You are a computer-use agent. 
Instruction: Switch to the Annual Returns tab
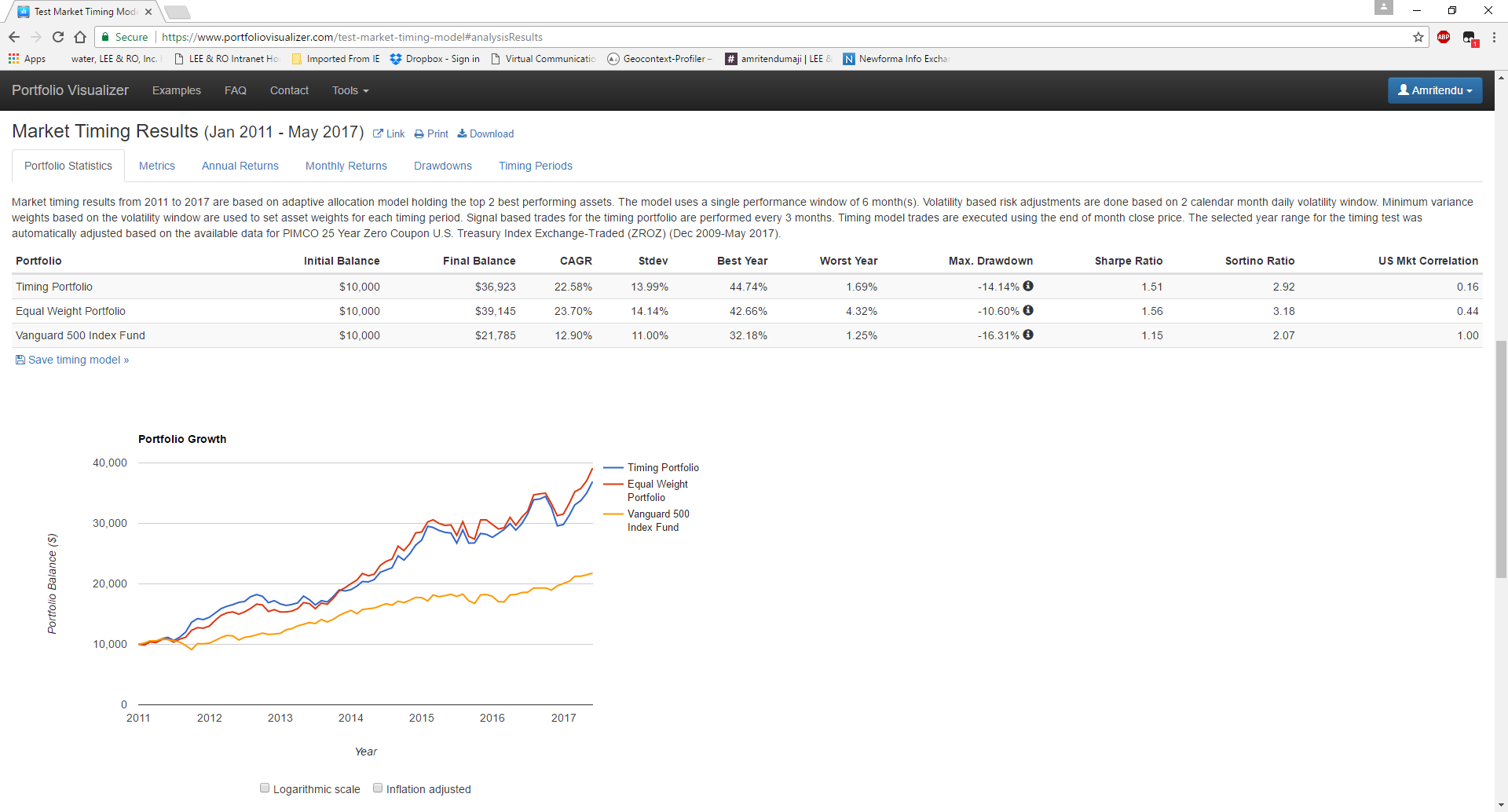coord(240,166)
